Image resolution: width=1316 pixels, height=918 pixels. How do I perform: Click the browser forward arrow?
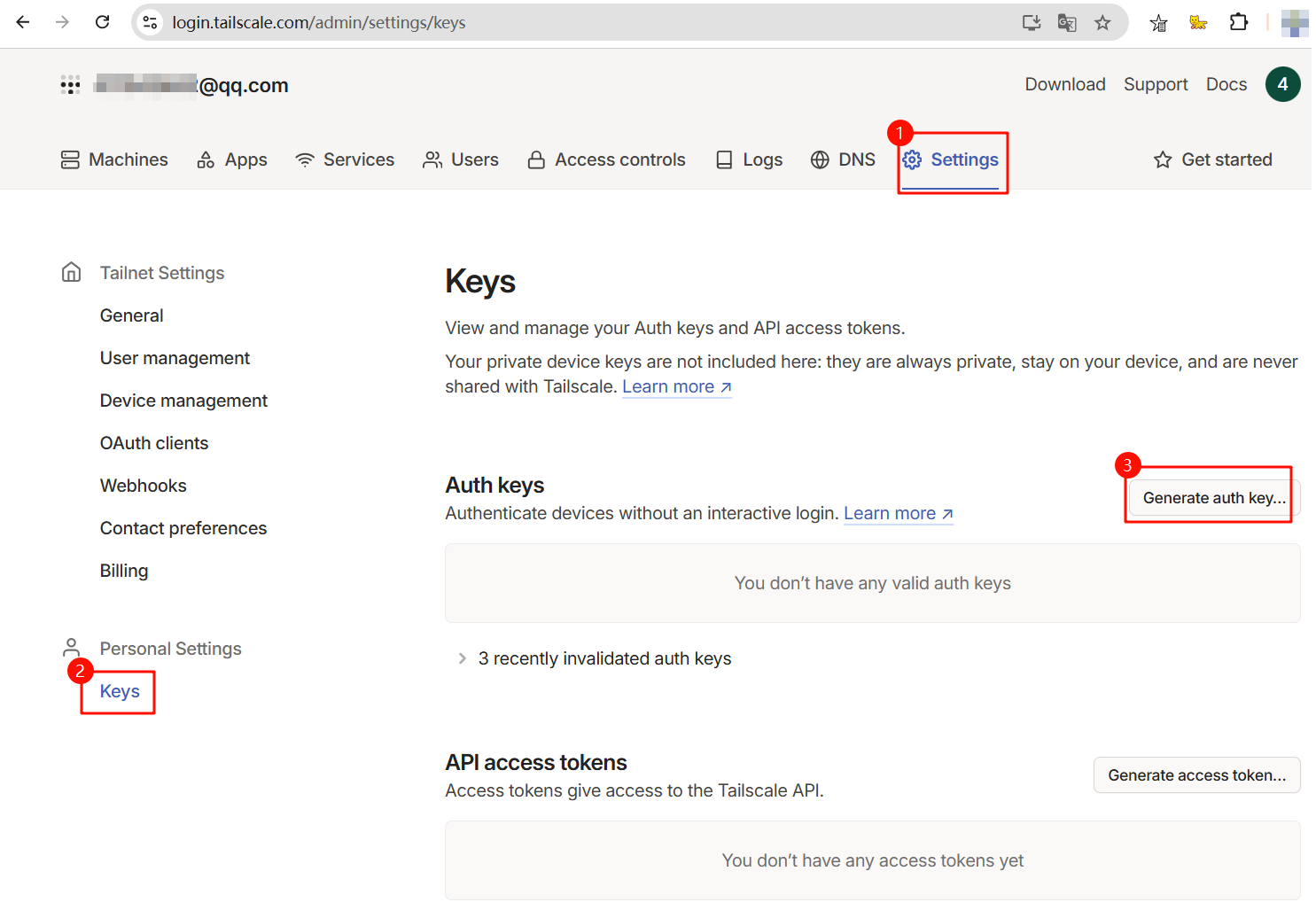click(x=62, y=22)
